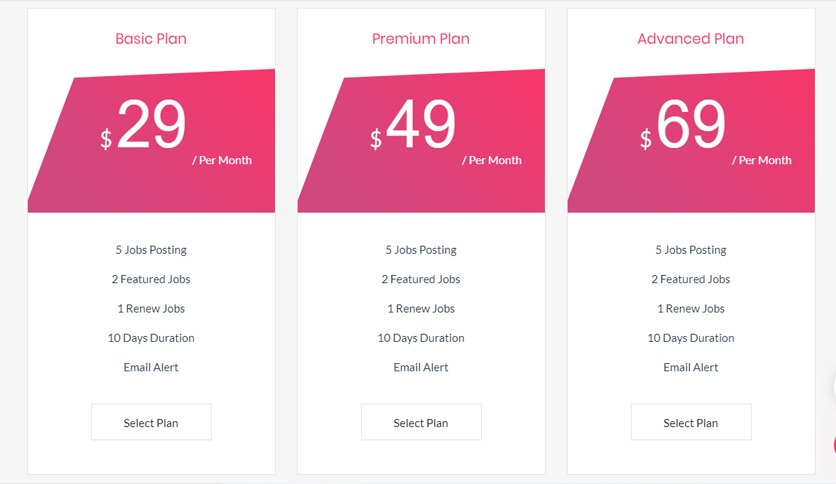Click the pink circle icon at right edge
Screen dimensions: 836x484
click(x=833, y=445)
